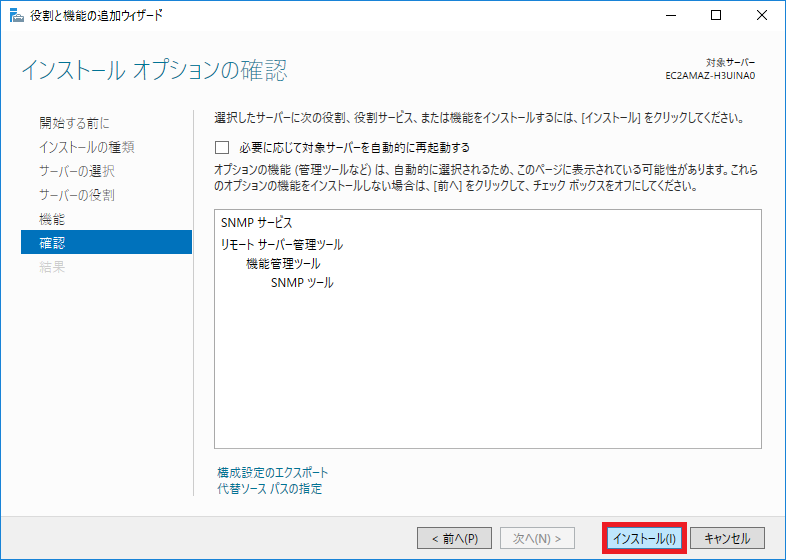The height and width of the screenshot is (560, 786).
Task: Select the SNMP ツール entry
Action: (302, 283)
